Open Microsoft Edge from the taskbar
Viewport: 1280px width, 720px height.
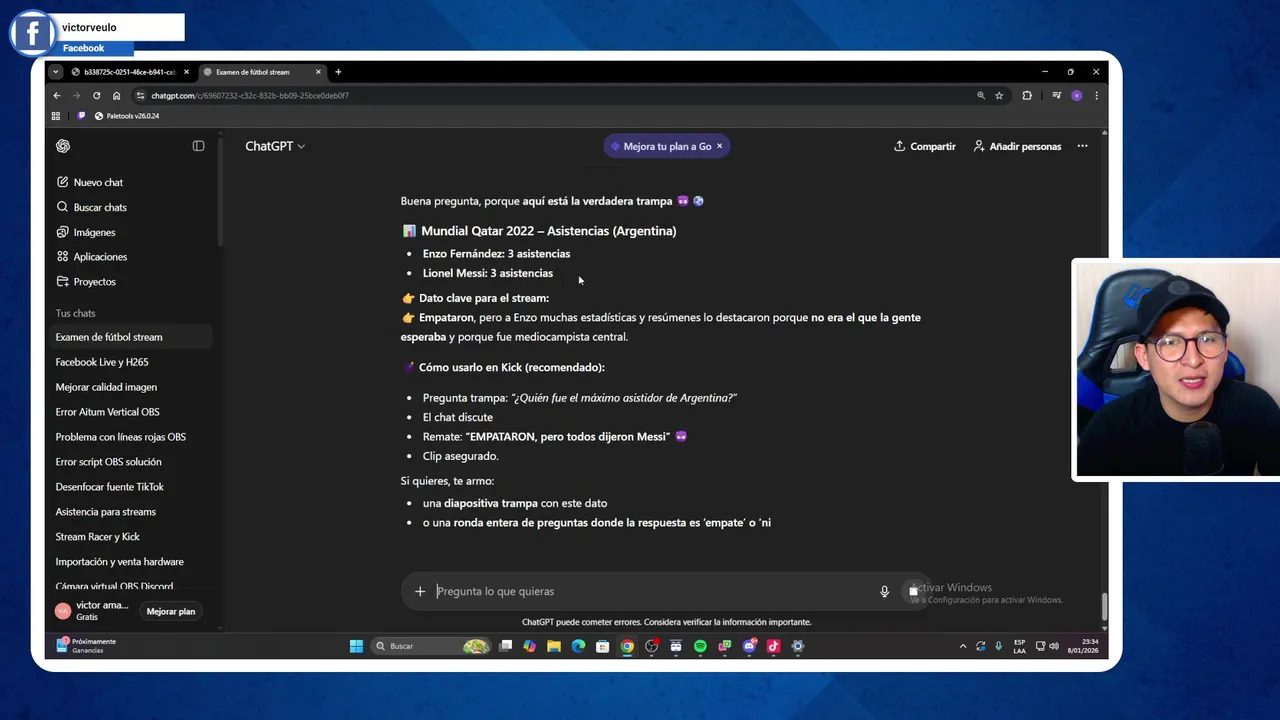click(x=578, y=646)
